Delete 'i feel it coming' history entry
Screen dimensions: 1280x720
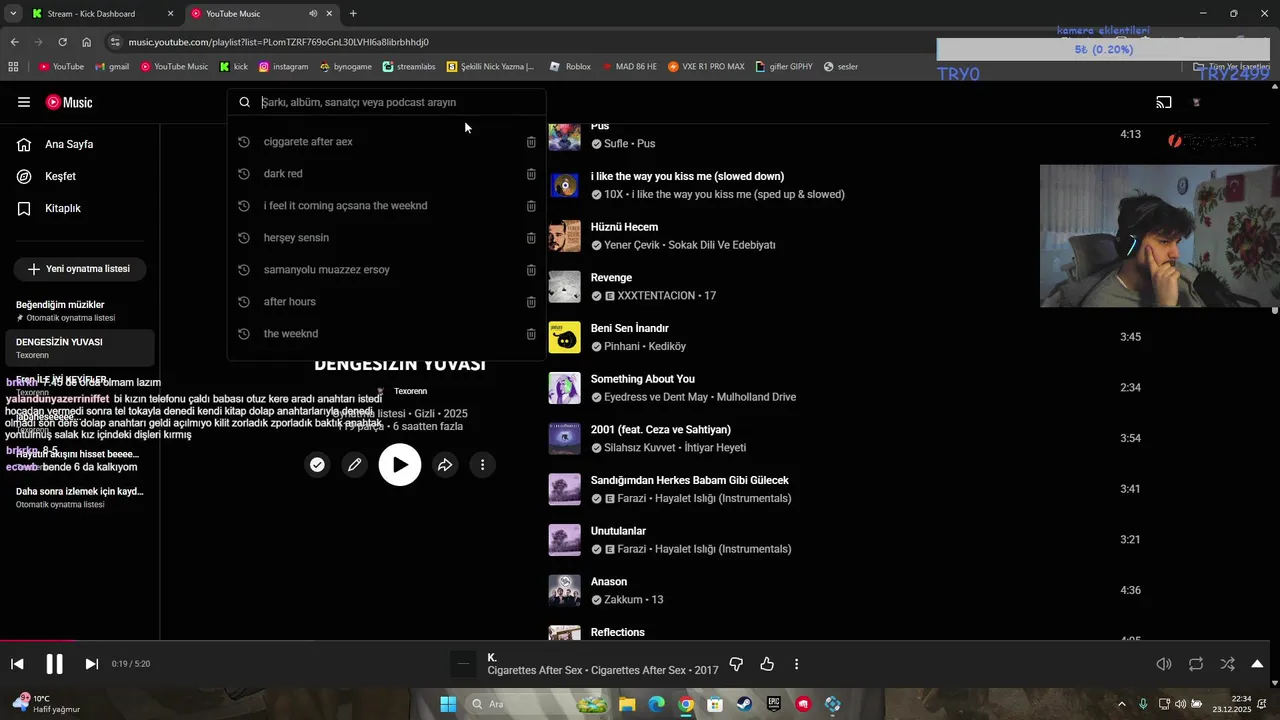pos(531,206)
